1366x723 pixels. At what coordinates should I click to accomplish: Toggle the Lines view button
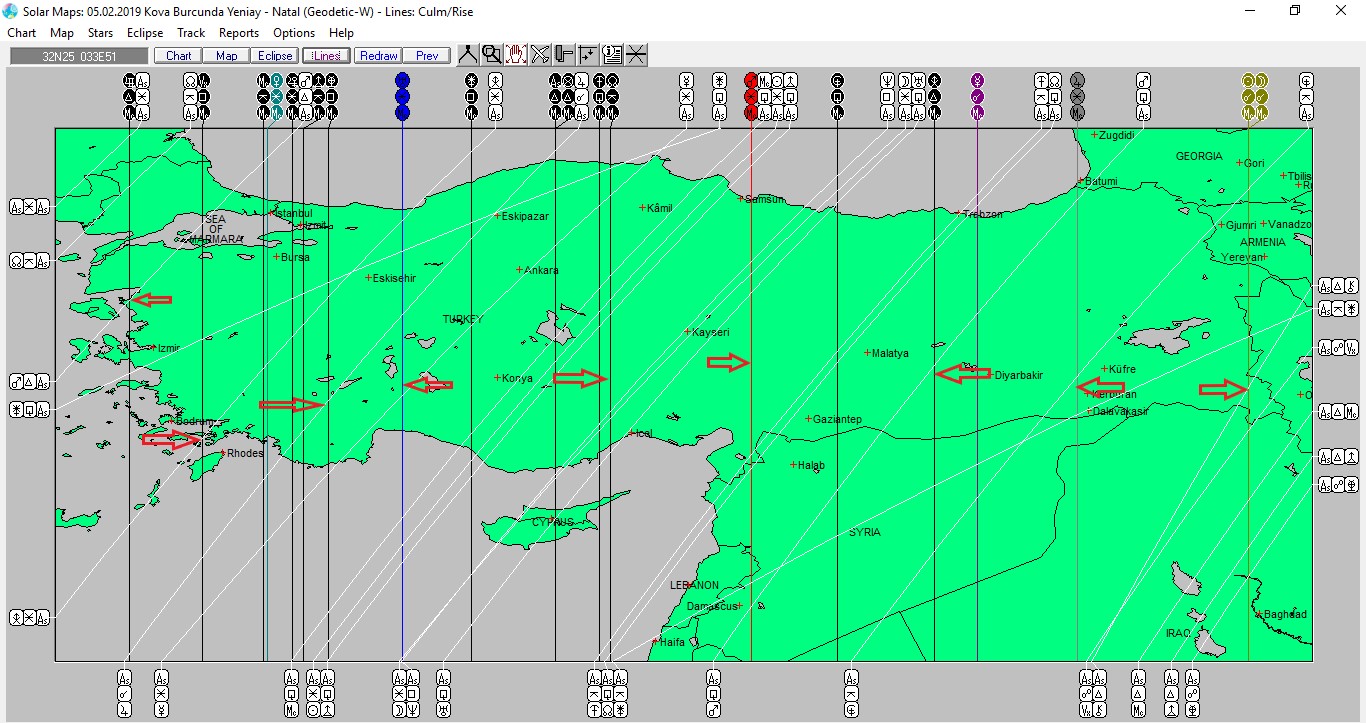point(326,56)
